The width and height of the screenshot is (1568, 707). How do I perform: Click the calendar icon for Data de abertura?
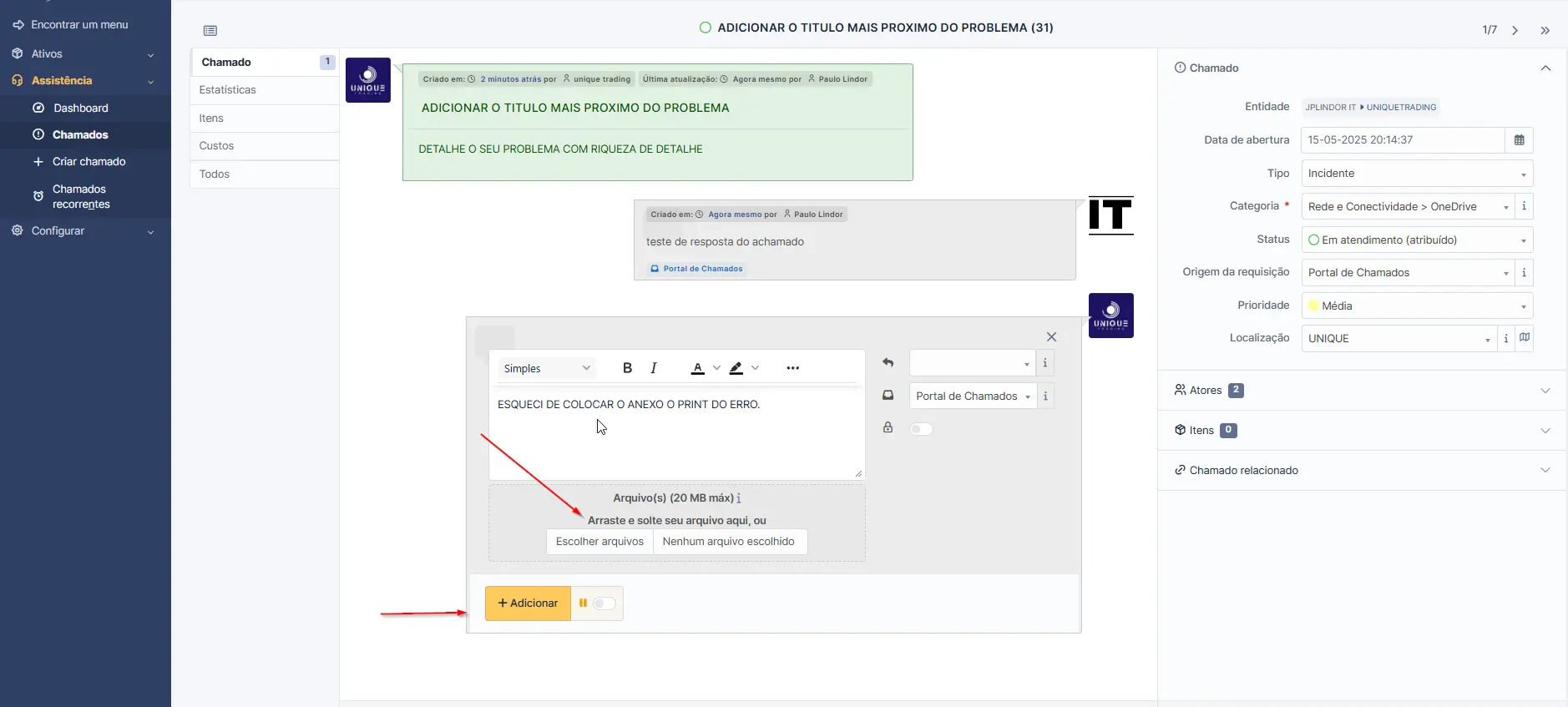tap(1519, 140)
